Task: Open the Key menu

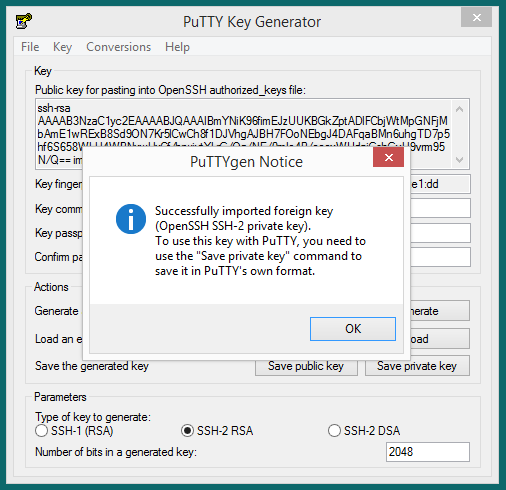Action: [x=62, y=47]
